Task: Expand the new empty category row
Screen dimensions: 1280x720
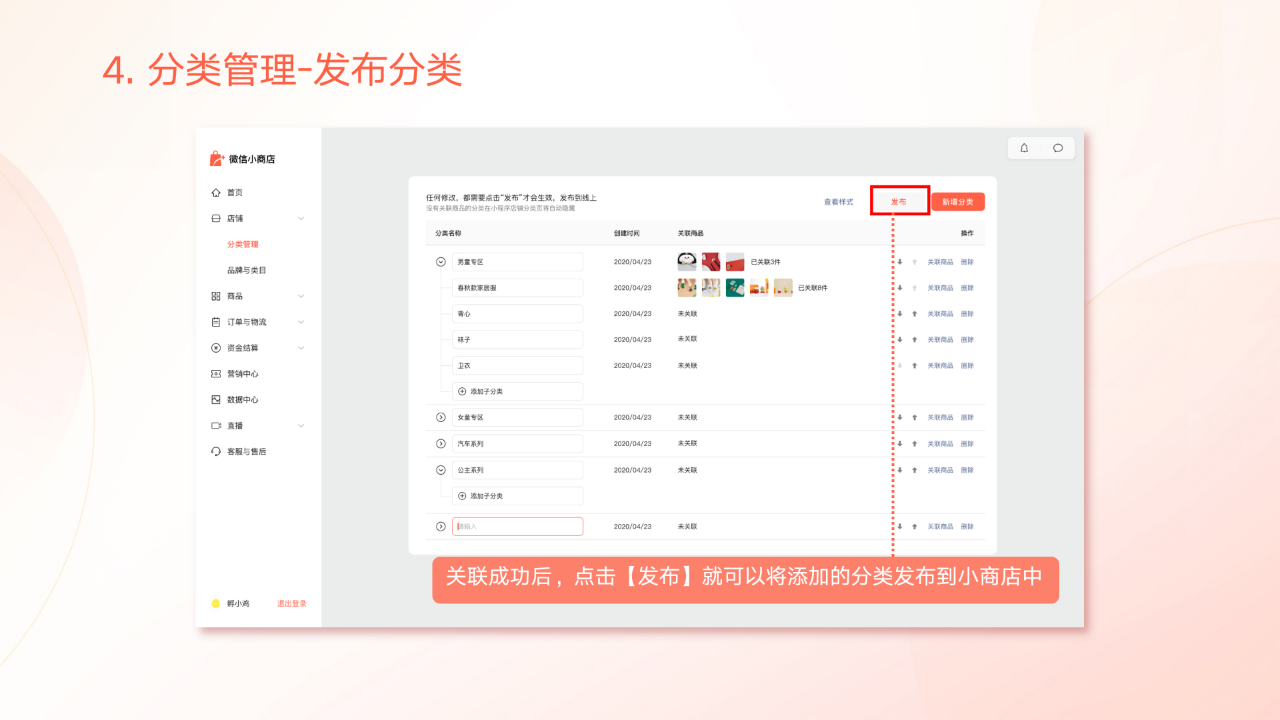Action: click(x=440, y=526)
